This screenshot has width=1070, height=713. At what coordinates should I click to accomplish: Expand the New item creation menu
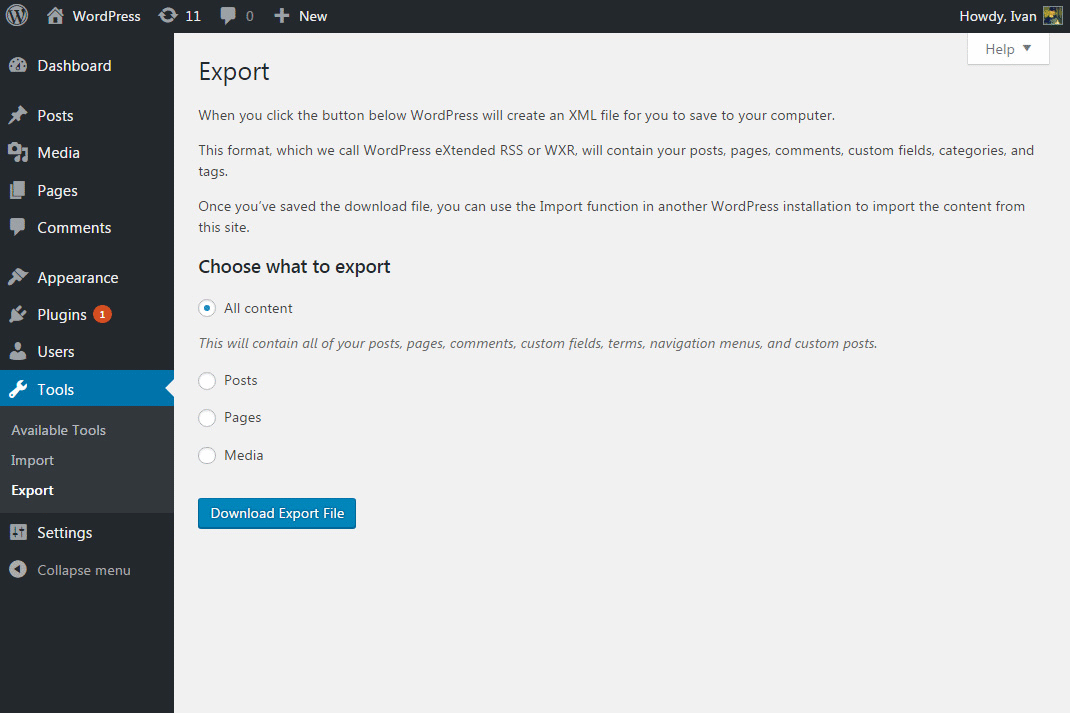click(300, 15)
